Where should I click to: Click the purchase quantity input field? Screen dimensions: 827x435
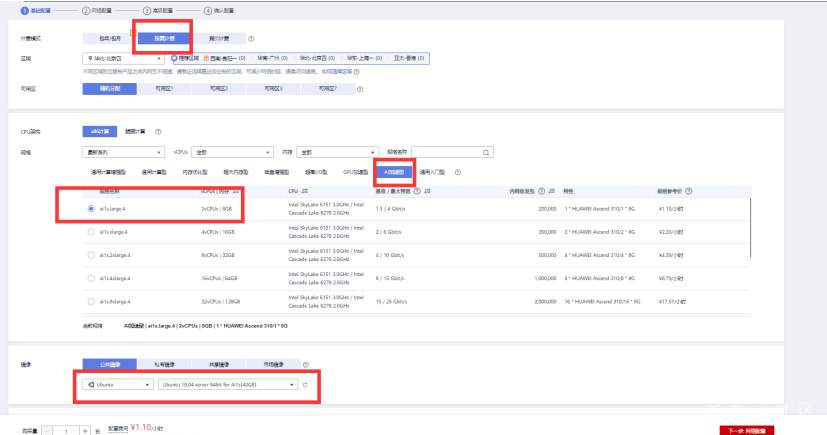click(x=66, y=431)
